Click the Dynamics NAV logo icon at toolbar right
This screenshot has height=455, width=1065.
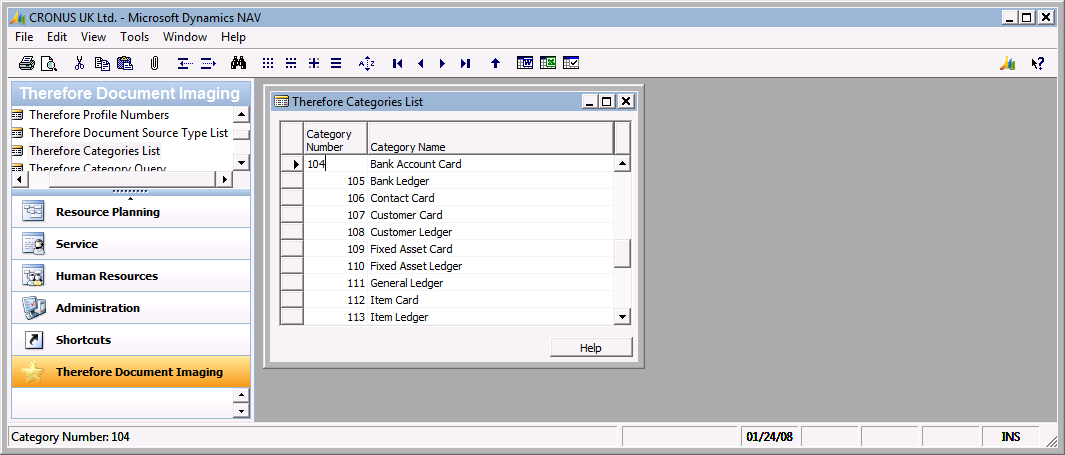coord(1007,63)
